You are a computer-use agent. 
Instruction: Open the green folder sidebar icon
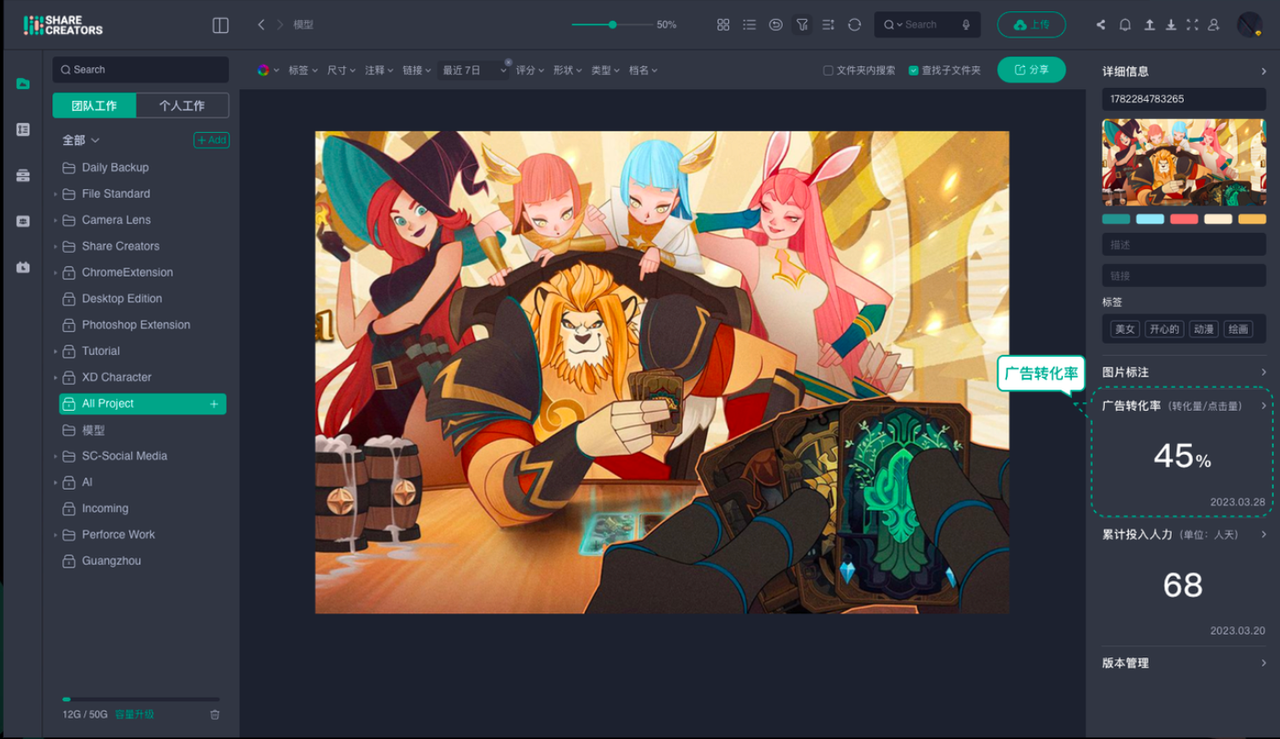point(23,84)
